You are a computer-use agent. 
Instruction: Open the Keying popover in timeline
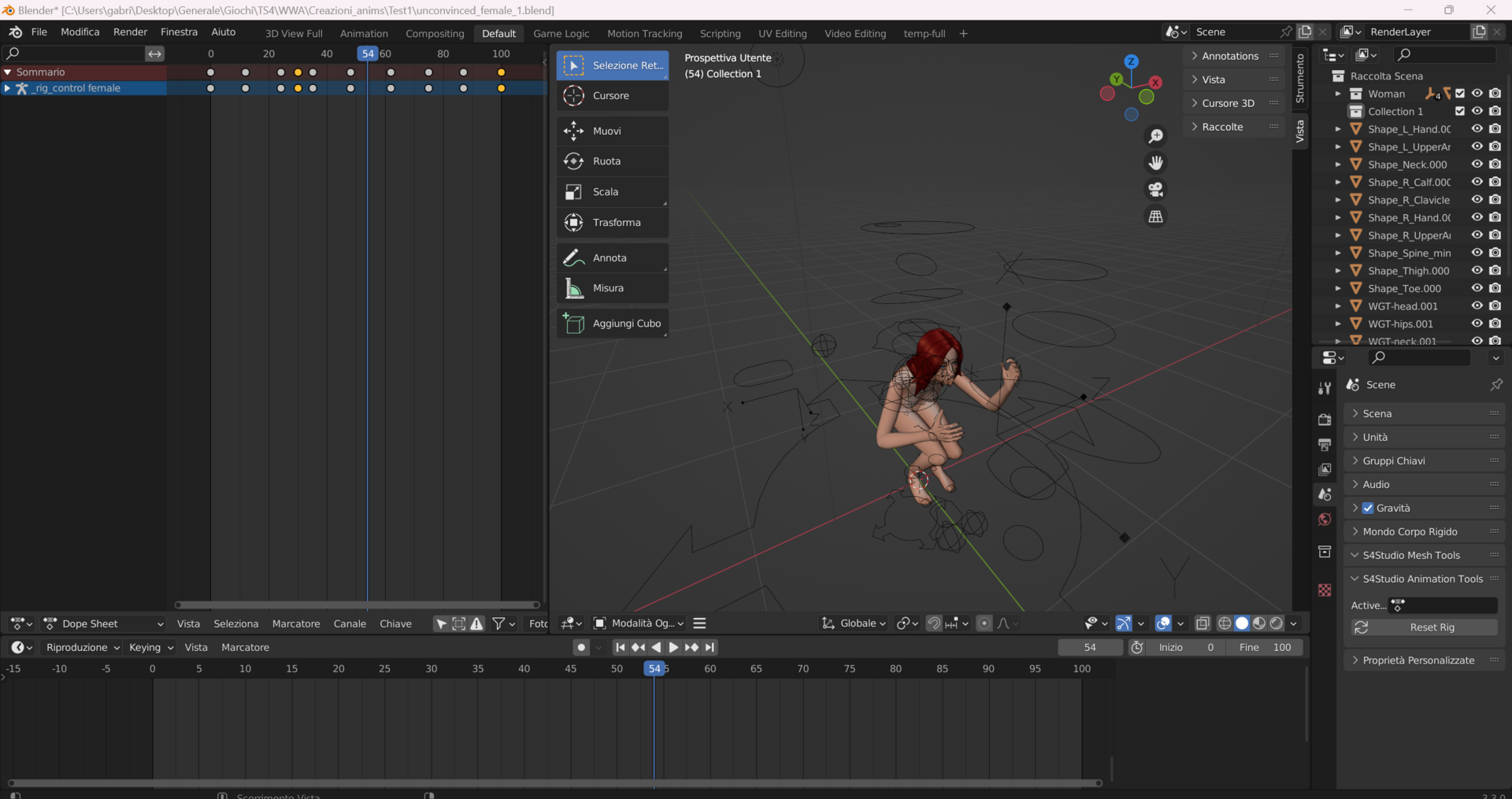point(150,647)
